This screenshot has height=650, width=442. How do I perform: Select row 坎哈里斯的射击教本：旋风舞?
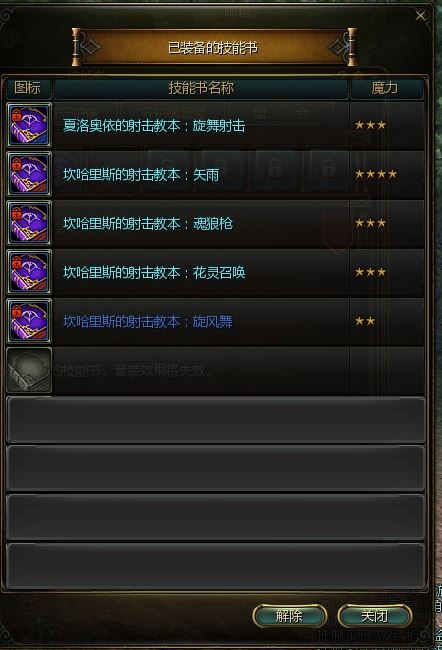[216, 320]
